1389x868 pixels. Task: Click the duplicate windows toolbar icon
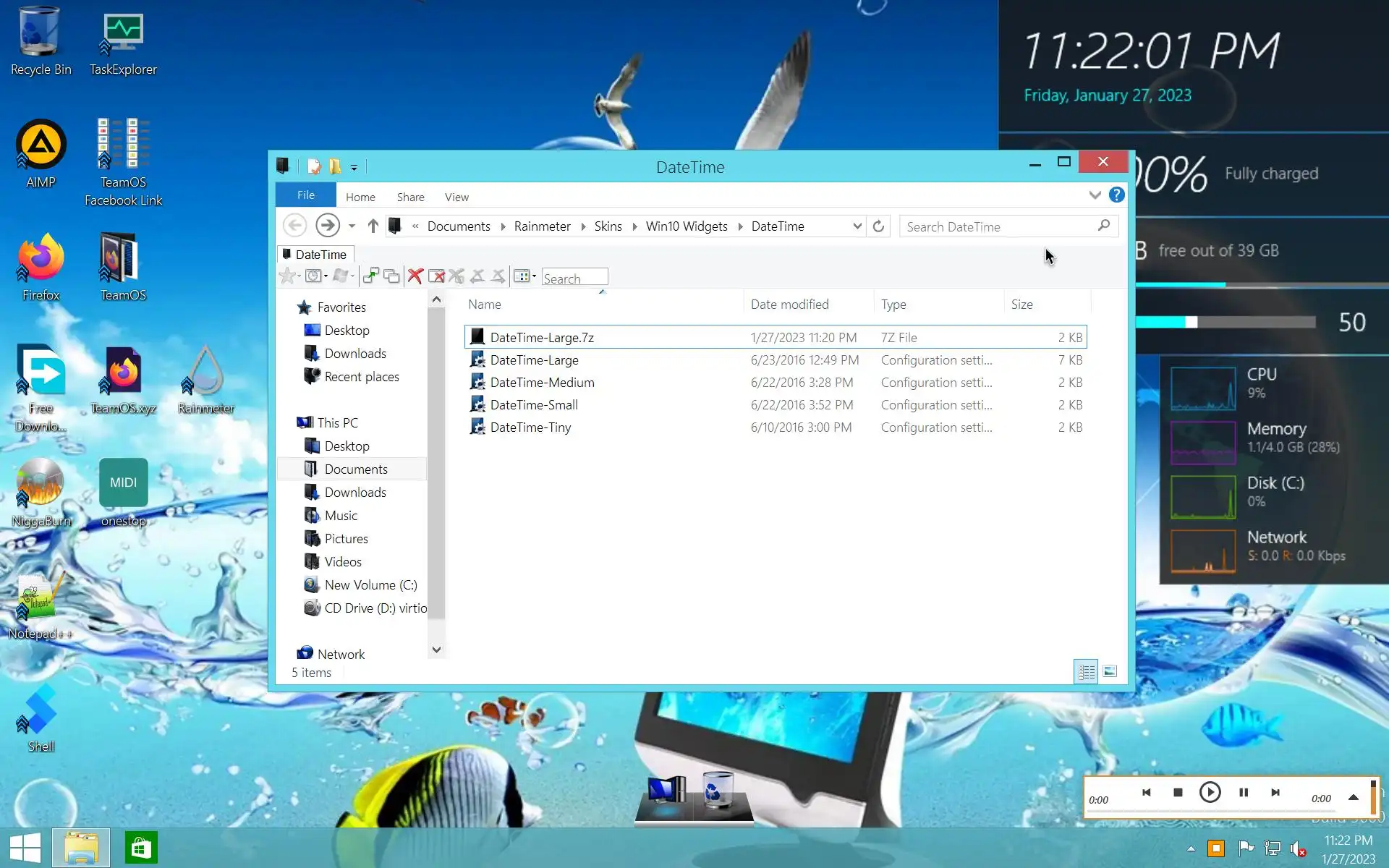click(x=391, y=276)
